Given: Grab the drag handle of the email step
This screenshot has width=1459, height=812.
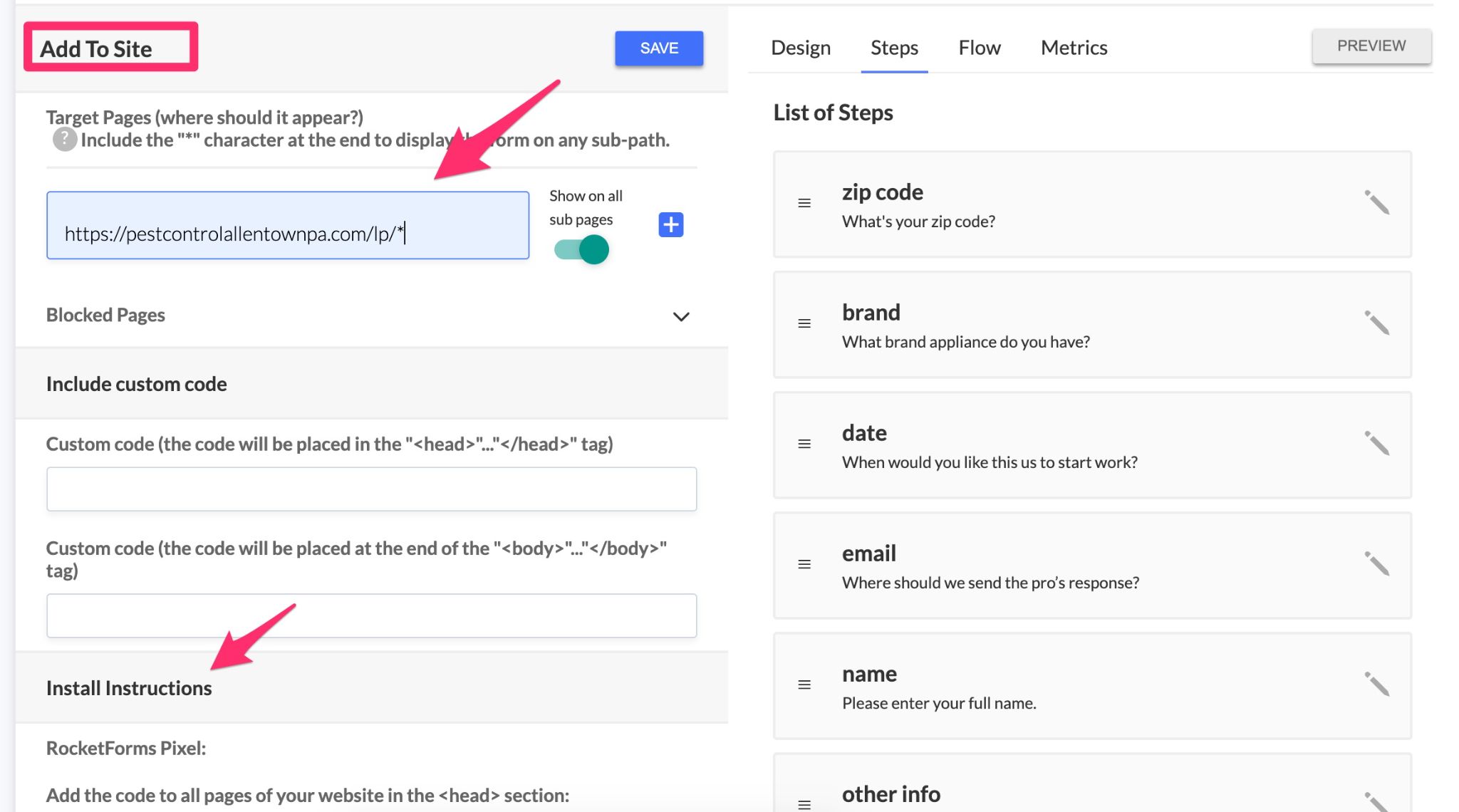Looking at the screenshot, I should (x=804, y=563).
